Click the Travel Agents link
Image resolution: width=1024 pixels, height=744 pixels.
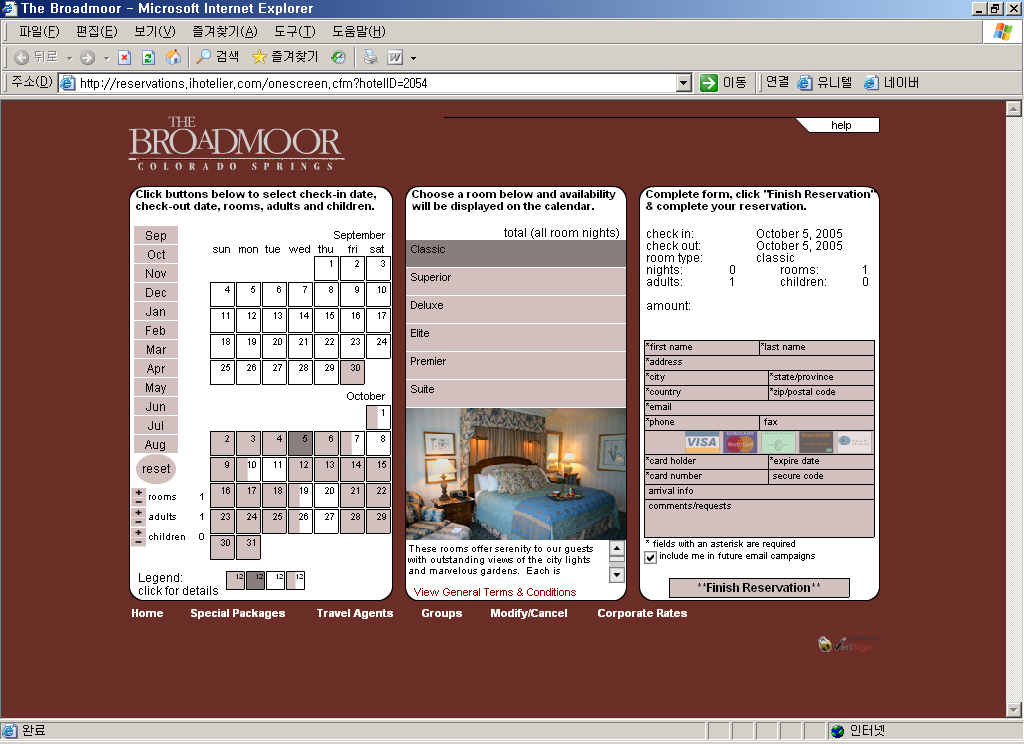click(x=355, y=613)
